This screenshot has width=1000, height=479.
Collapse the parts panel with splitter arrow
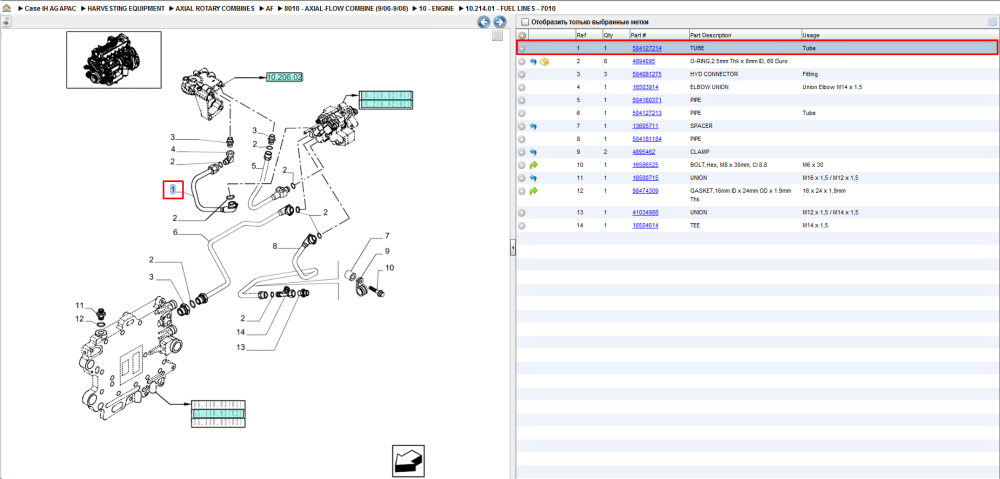512,249
